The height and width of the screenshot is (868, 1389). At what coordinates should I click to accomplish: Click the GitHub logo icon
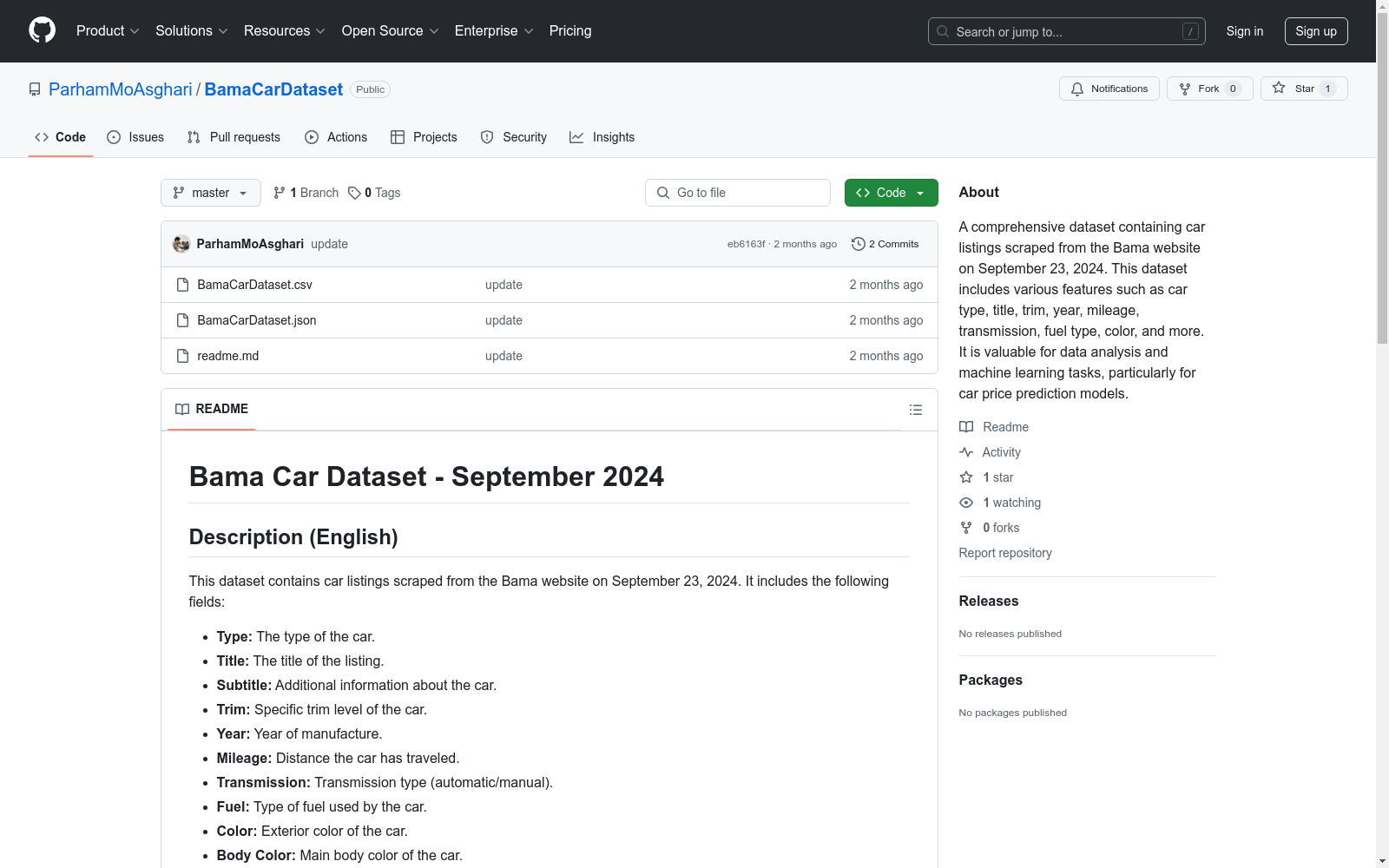[x=42, y=30]
